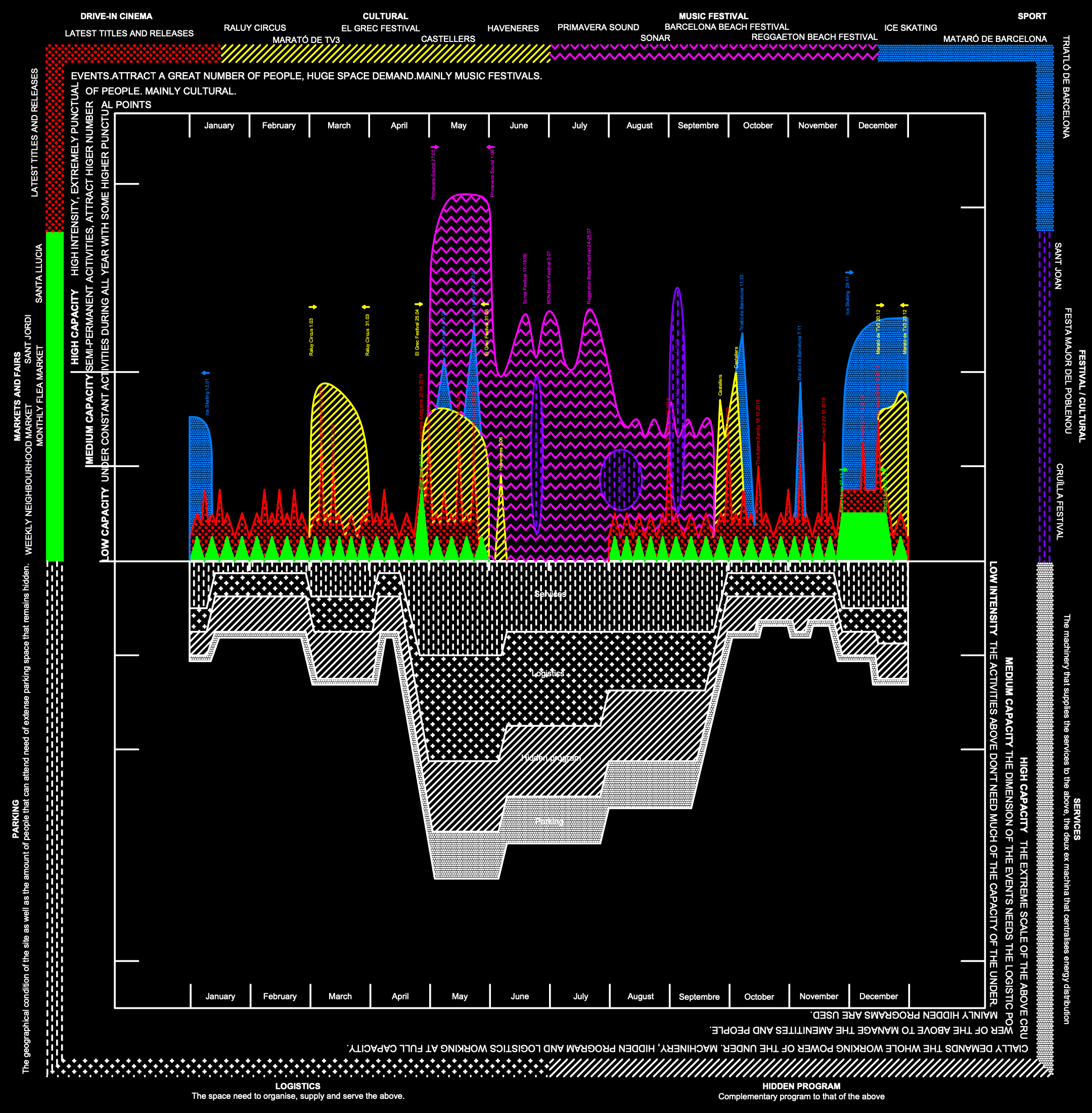
Task: Click the yellow hatched legend band
Action: coord(385,54)
